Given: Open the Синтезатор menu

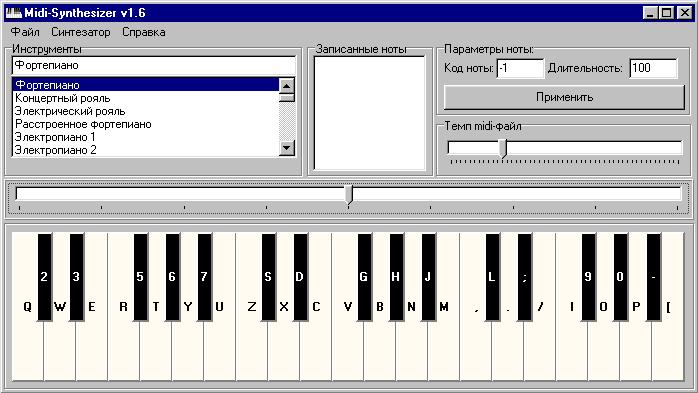Looking at the screenshot, I should [81, 32].
